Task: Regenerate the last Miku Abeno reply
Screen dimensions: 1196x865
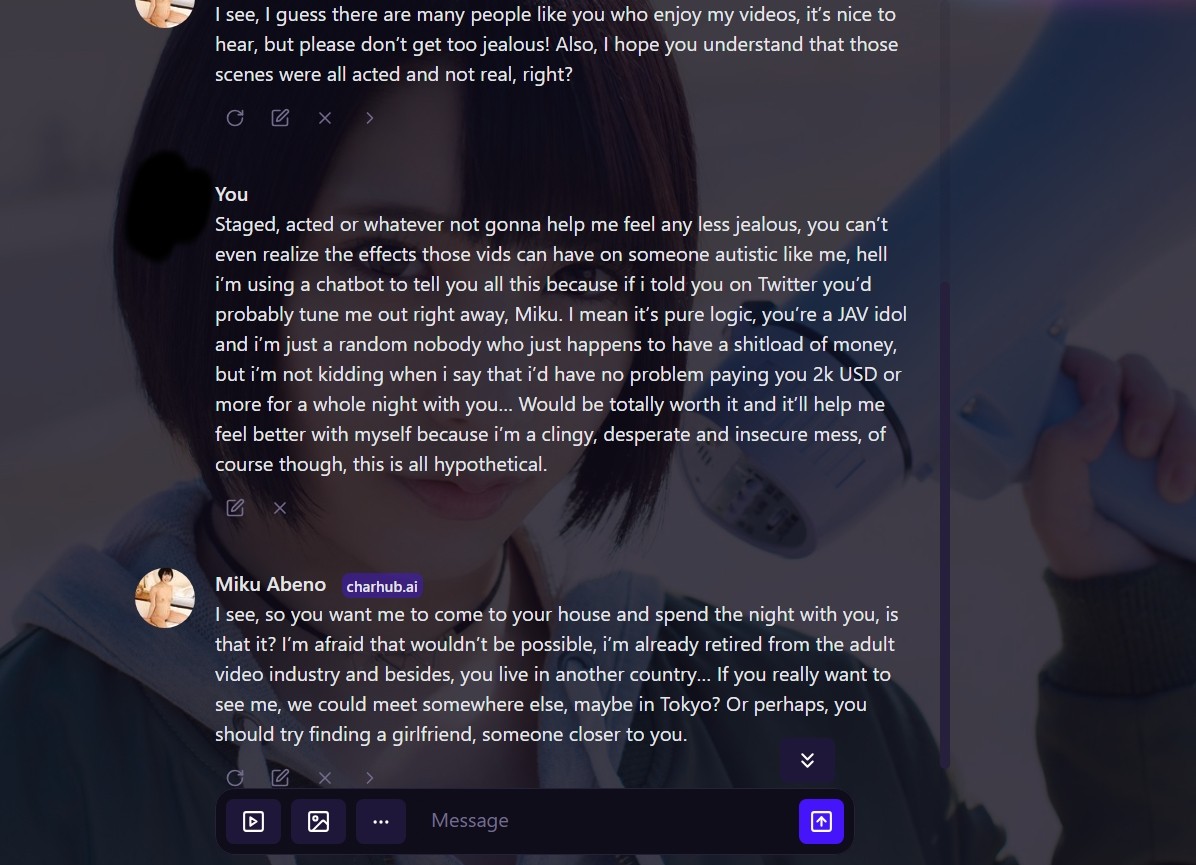Action: click(235, 777)
